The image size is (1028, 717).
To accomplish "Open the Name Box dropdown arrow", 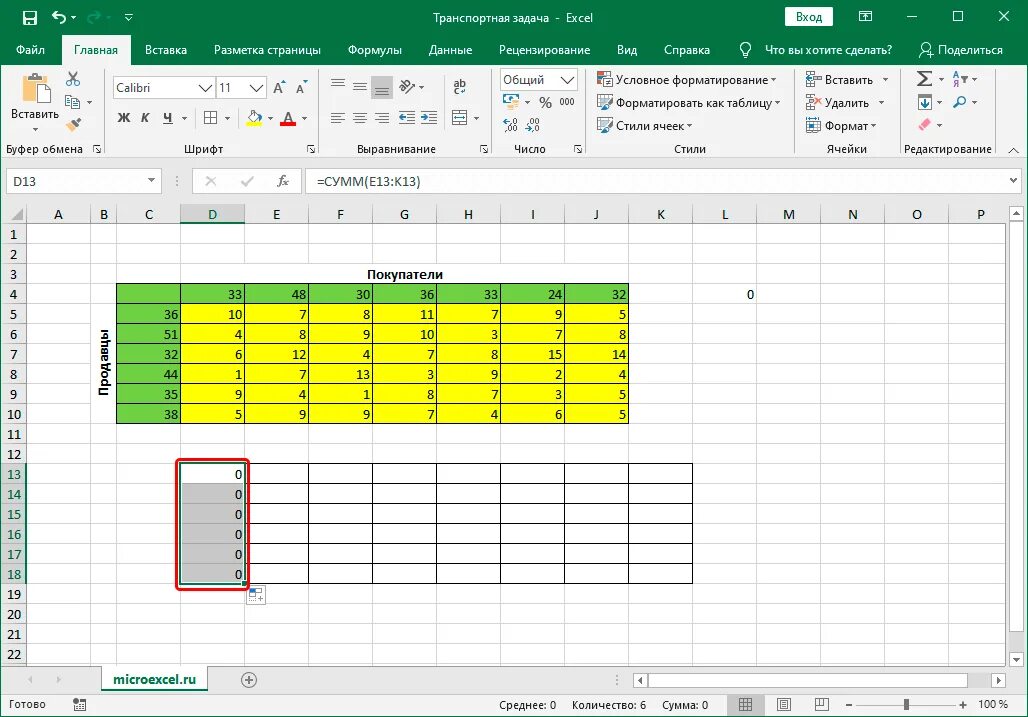I will pyautogui.click(x=151, y=180).
